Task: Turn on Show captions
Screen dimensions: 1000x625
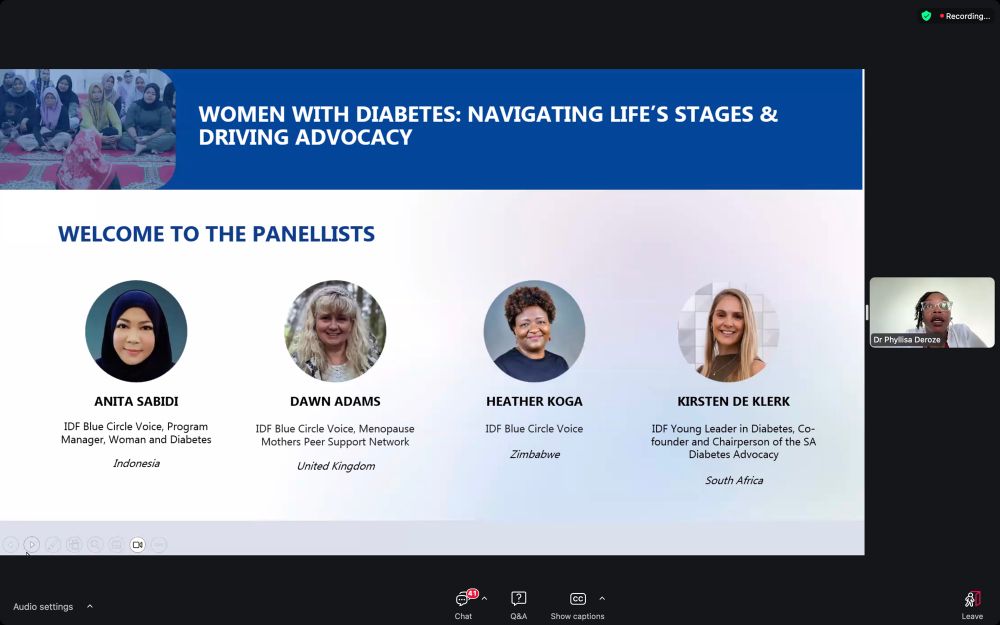Action: [x=577, y=605]
